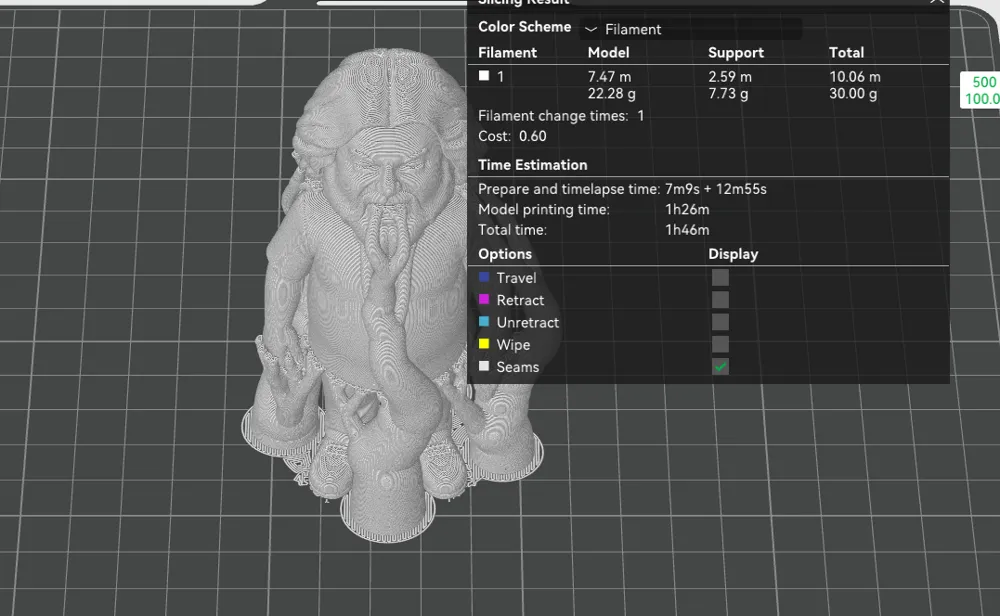Close the Slicing Result panel

point(937,3)
